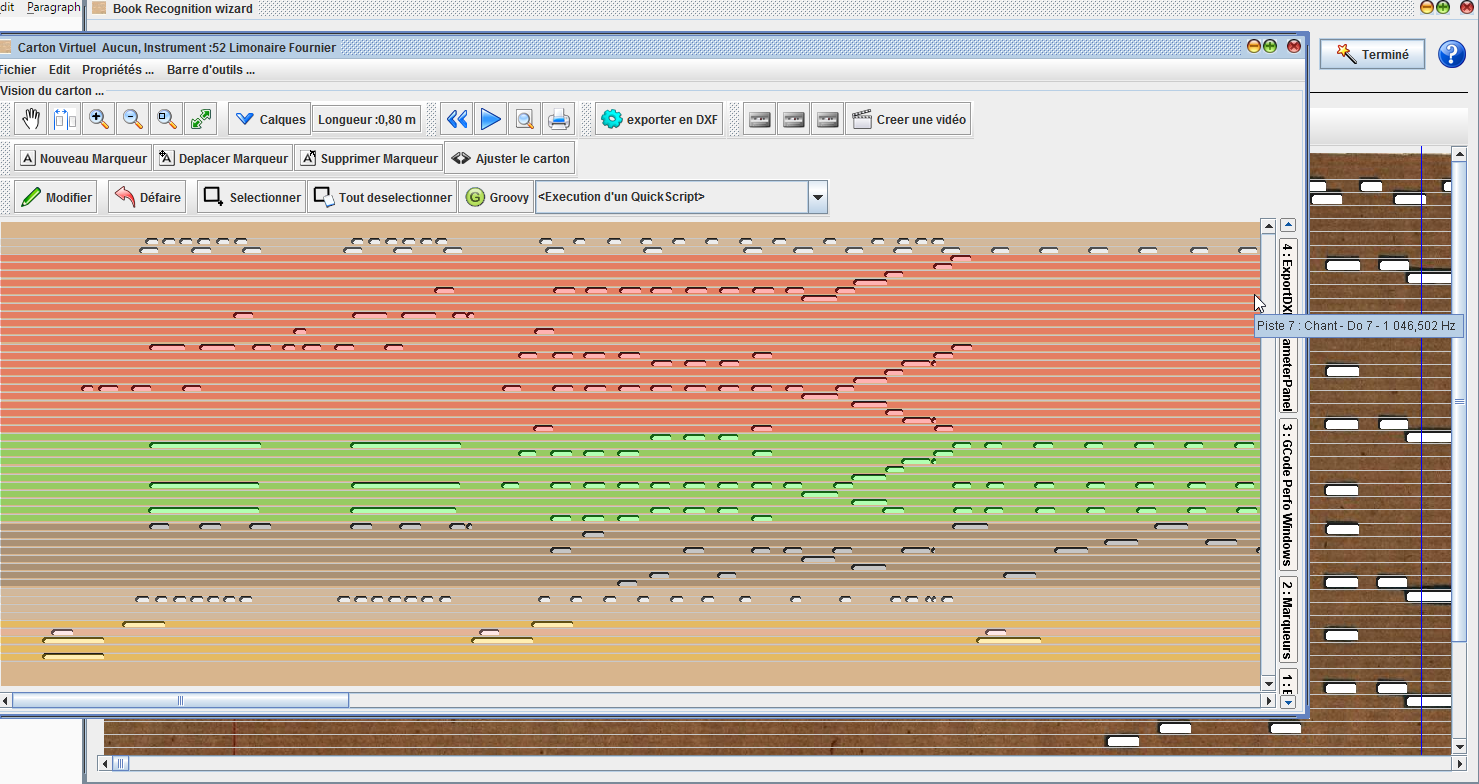Click the exporter en DXF button
The height and width of the screenshot is (784, 1479).
point(660,120)
